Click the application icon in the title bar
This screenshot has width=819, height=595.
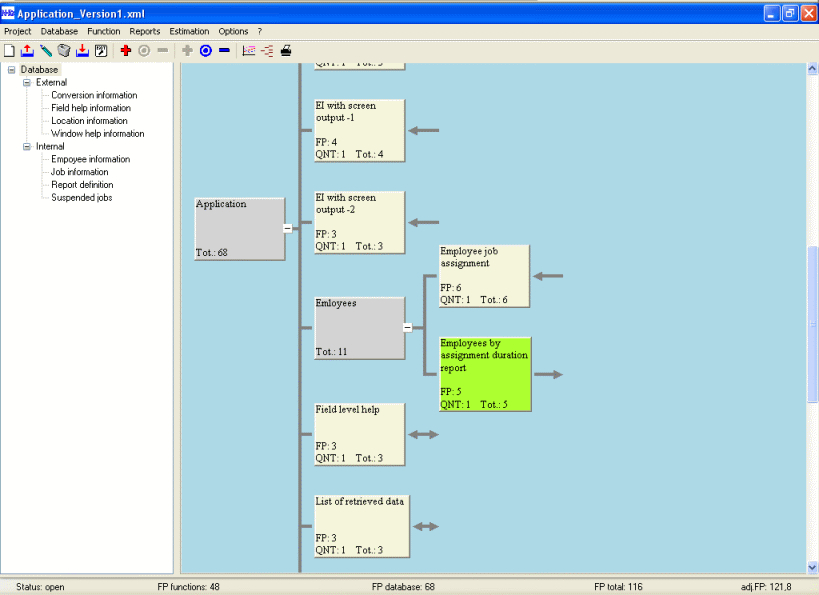pos(8,13)
